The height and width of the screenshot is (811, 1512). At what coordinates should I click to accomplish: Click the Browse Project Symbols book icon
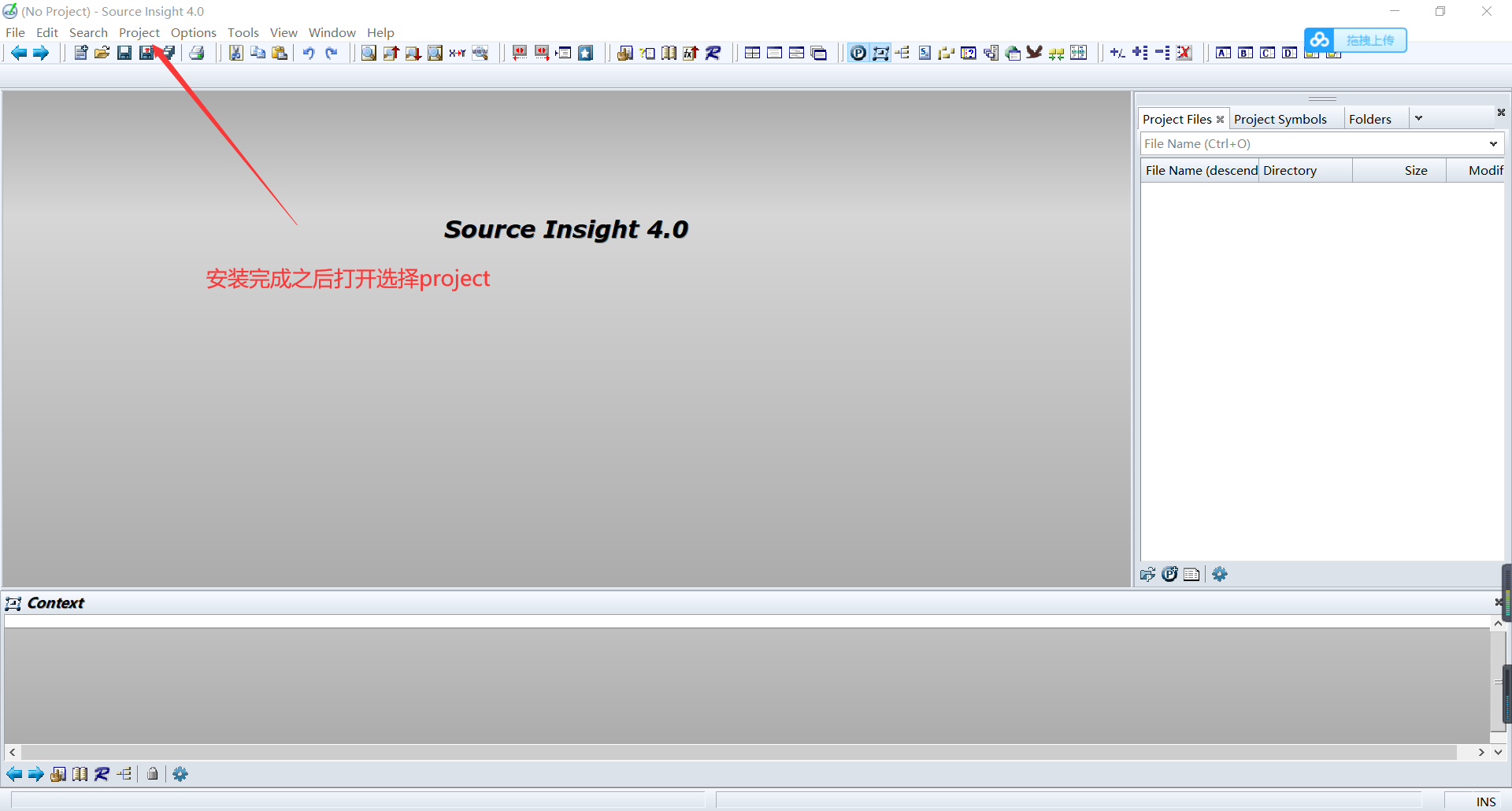click(669, 53)
